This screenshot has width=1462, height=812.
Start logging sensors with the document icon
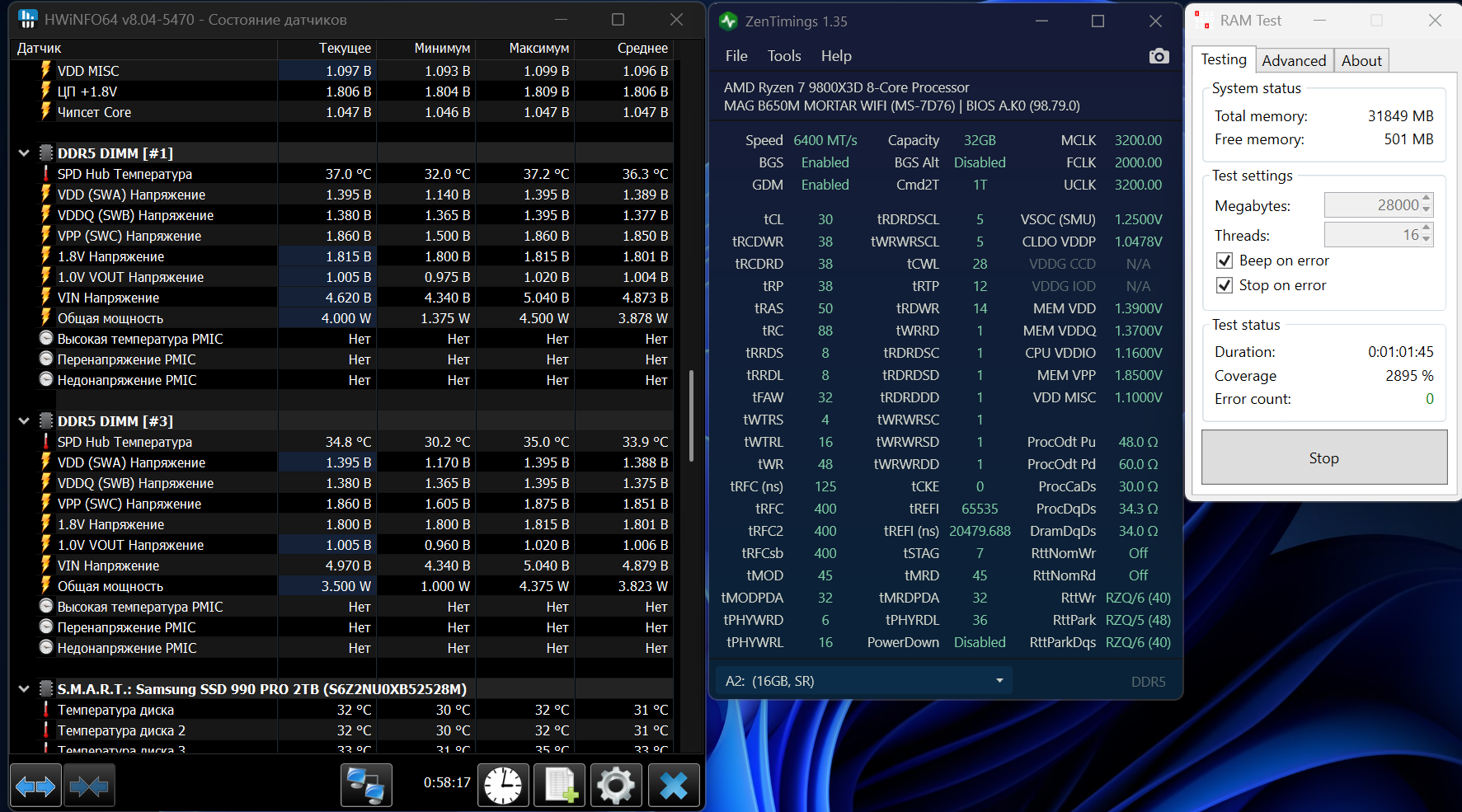[x=560, y=785]
